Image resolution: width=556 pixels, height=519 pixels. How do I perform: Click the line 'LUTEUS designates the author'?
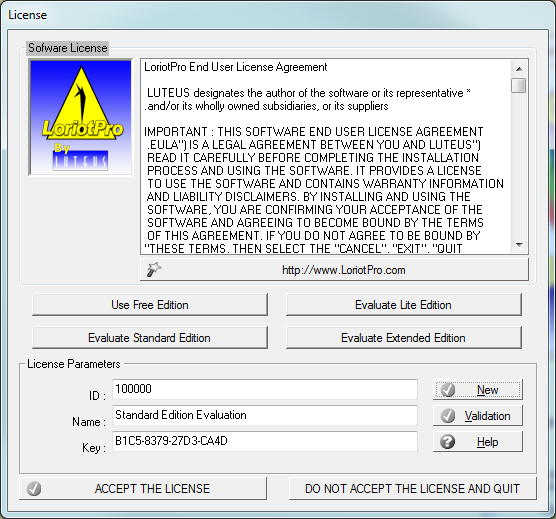[x=308, y=93]
